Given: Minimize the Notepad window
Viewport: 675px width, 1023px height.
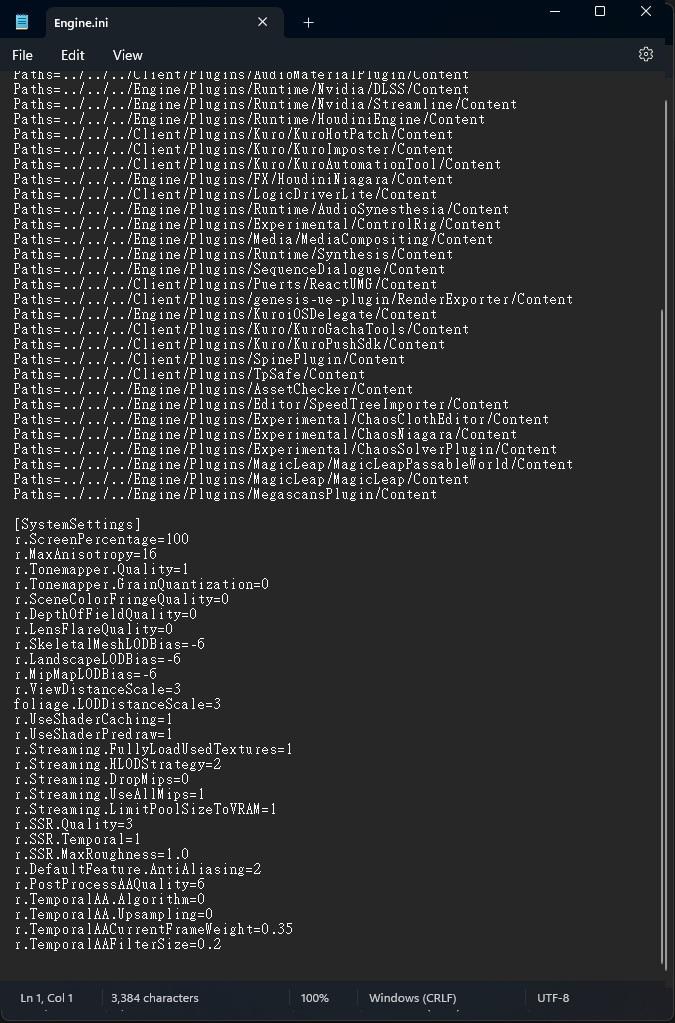Looking at the screenshot, I should pyautogui.click(x=555, y=12).
